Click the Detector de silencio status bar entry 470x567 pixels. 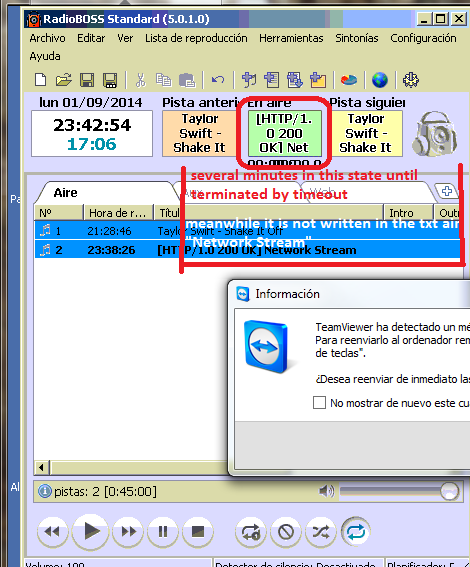[x=298, y=563]
